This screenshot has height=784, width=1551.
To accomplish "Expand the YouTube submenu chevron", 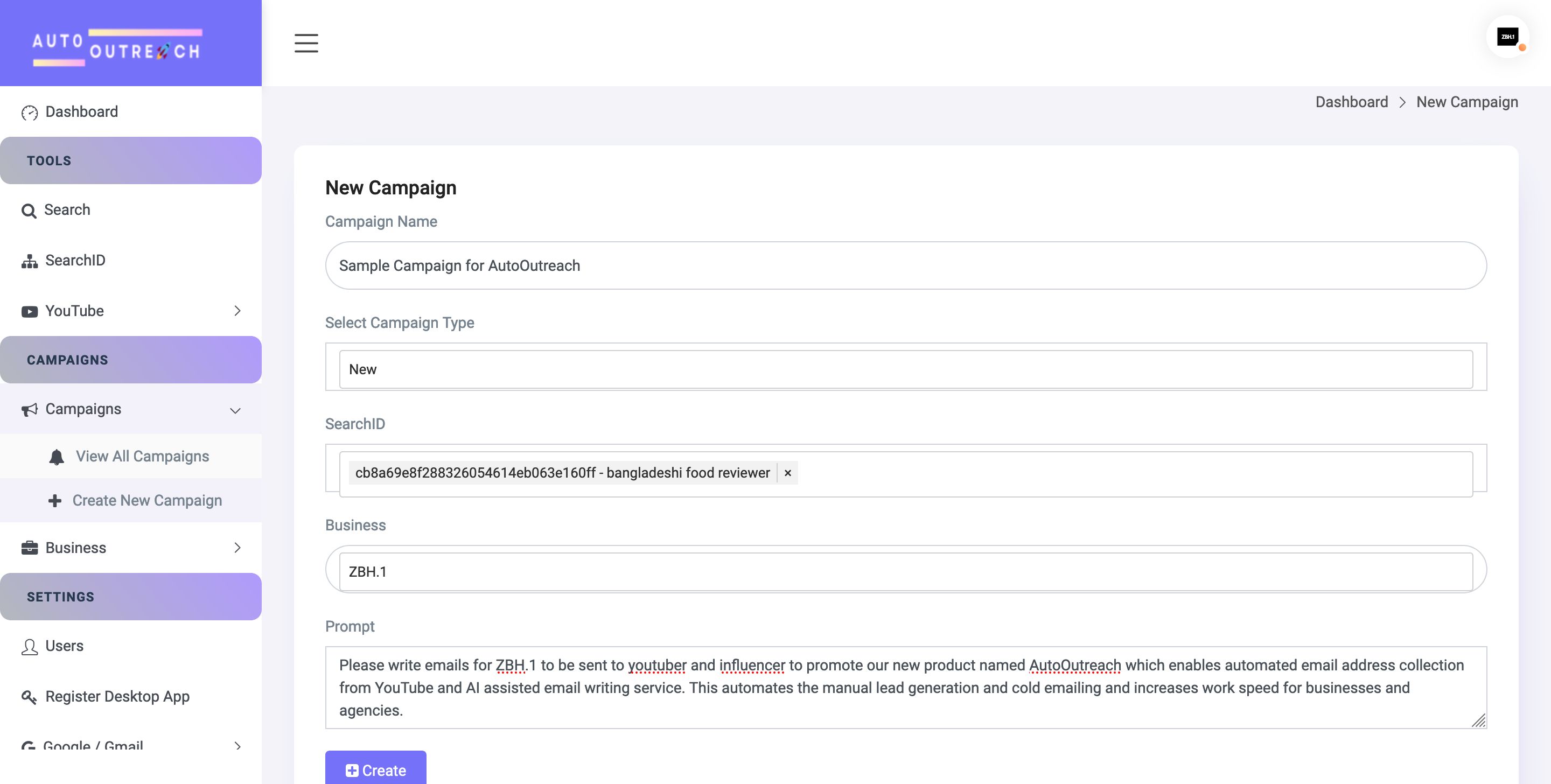I will tap(237, 311).
